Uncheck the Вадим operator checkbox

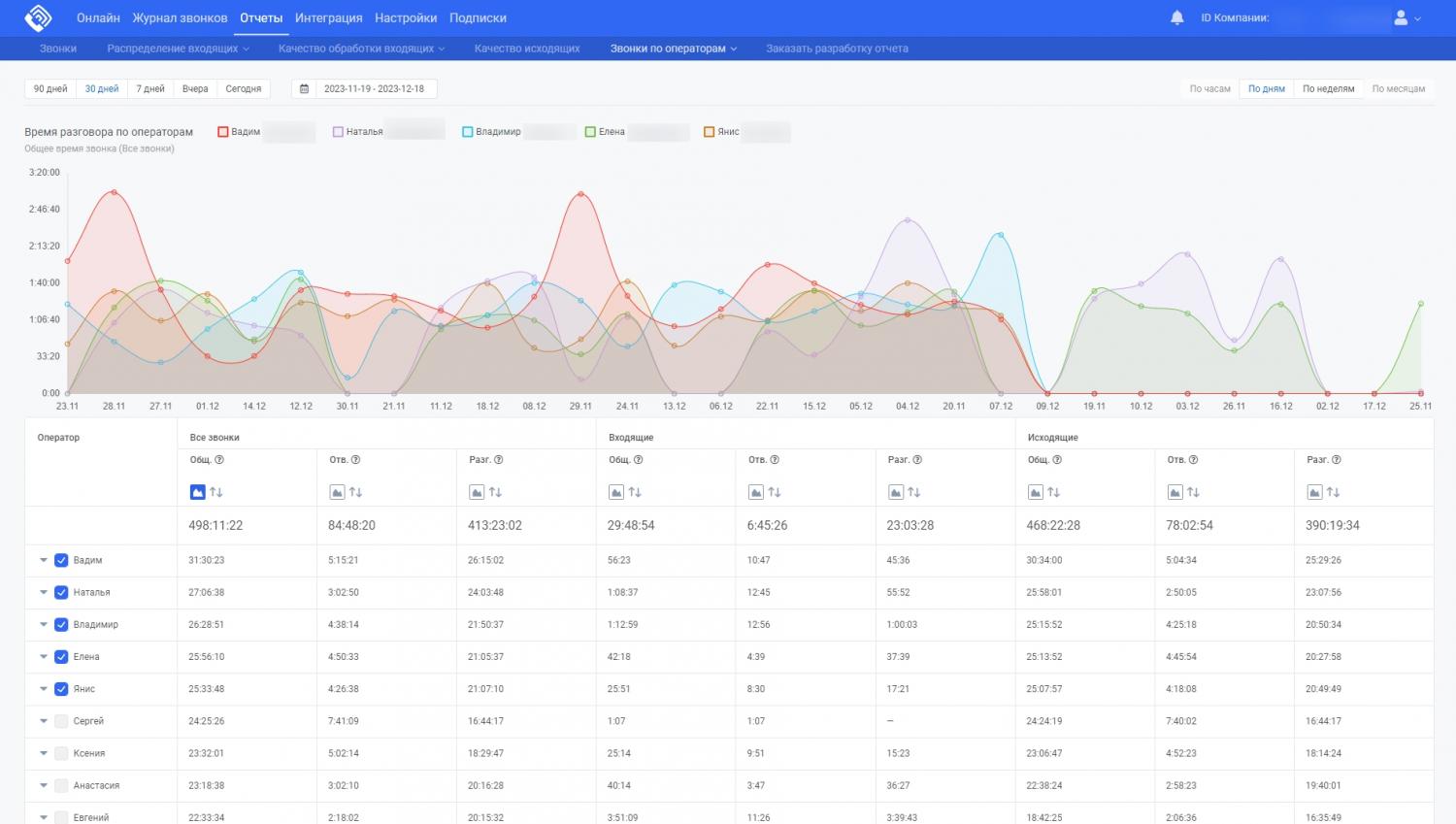[61, 560]
